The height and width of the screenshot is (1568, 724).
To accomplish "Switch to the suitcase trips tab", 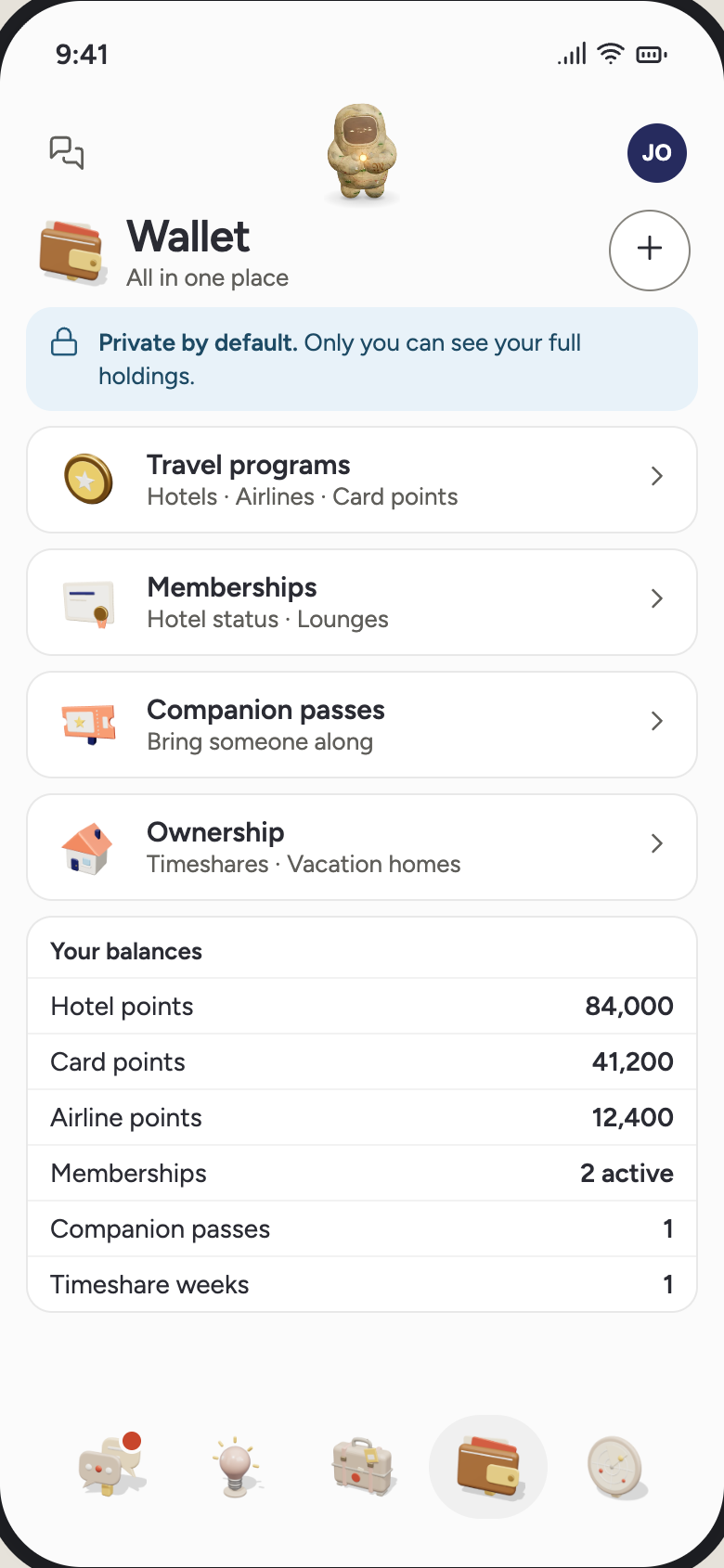I will (363, 1467).
